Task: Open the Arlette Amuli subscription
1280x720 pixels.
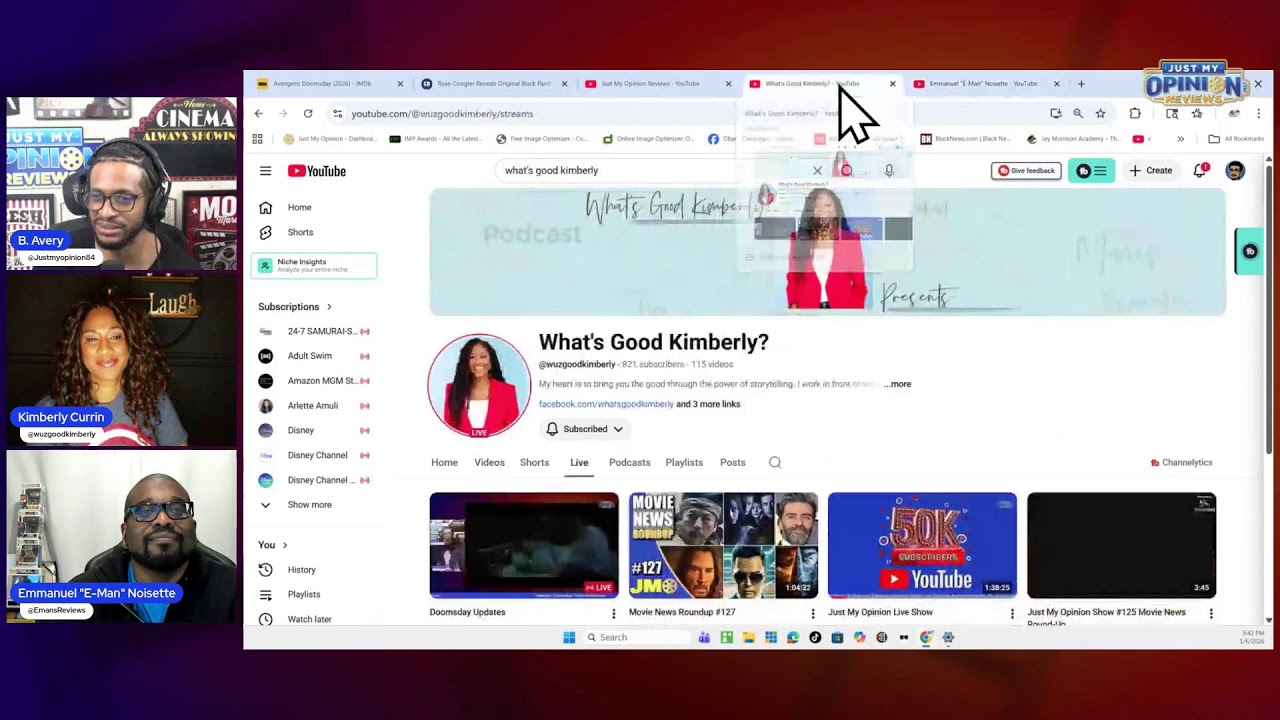Action: [x=314, y=406]
